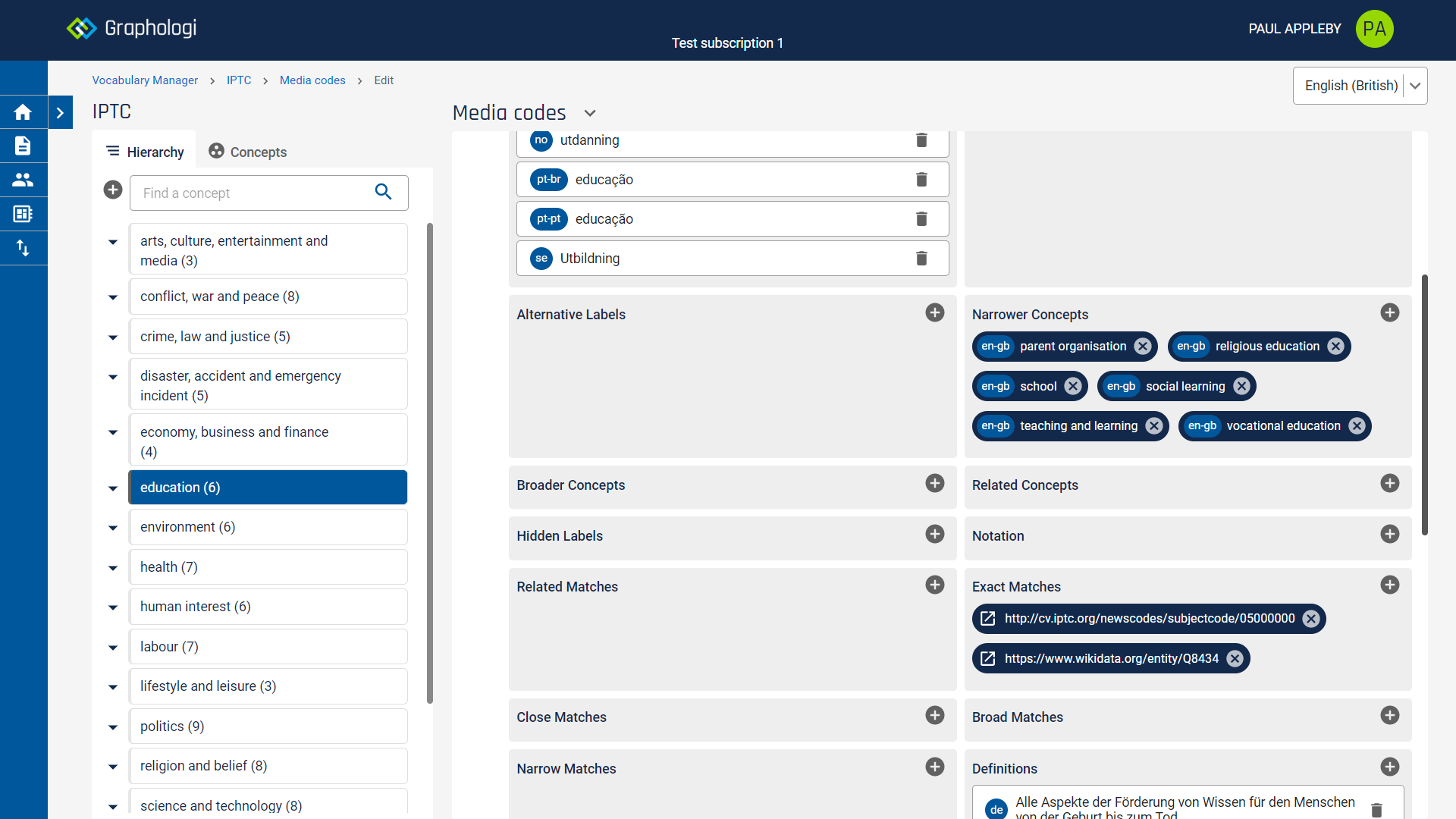Add new concept with plus beside search
The width and height of the screenshot is (1456, 819).
(x=113, y=190)
